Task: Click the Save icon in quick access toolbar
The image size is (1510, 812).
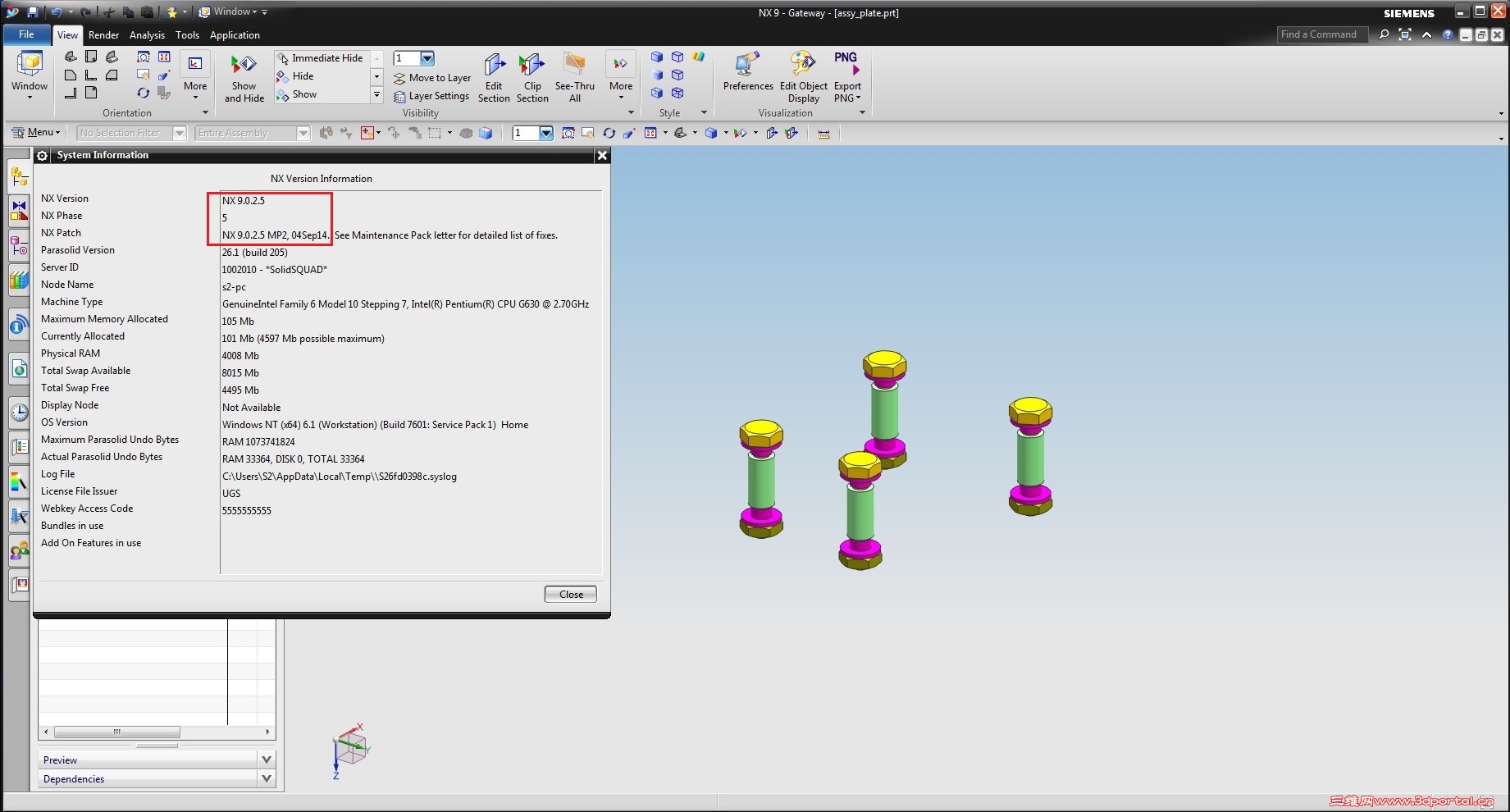Action: (x=32, y=12)
